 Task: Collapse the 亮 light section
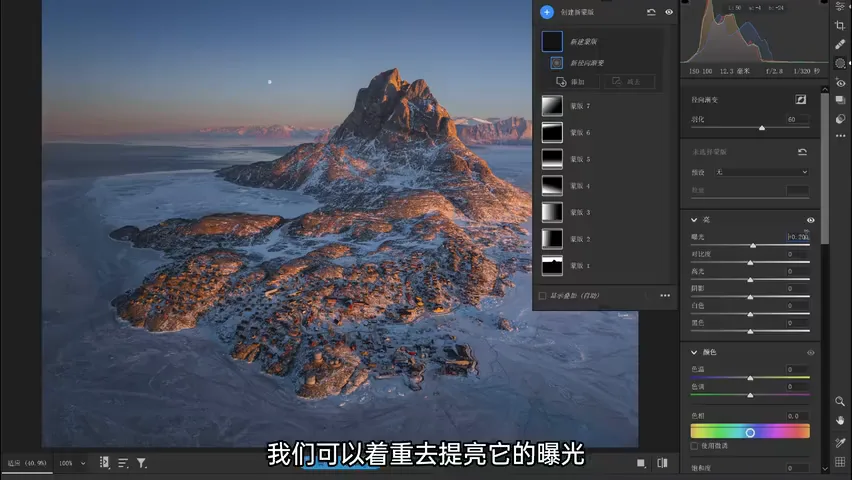tap(694, 220)
